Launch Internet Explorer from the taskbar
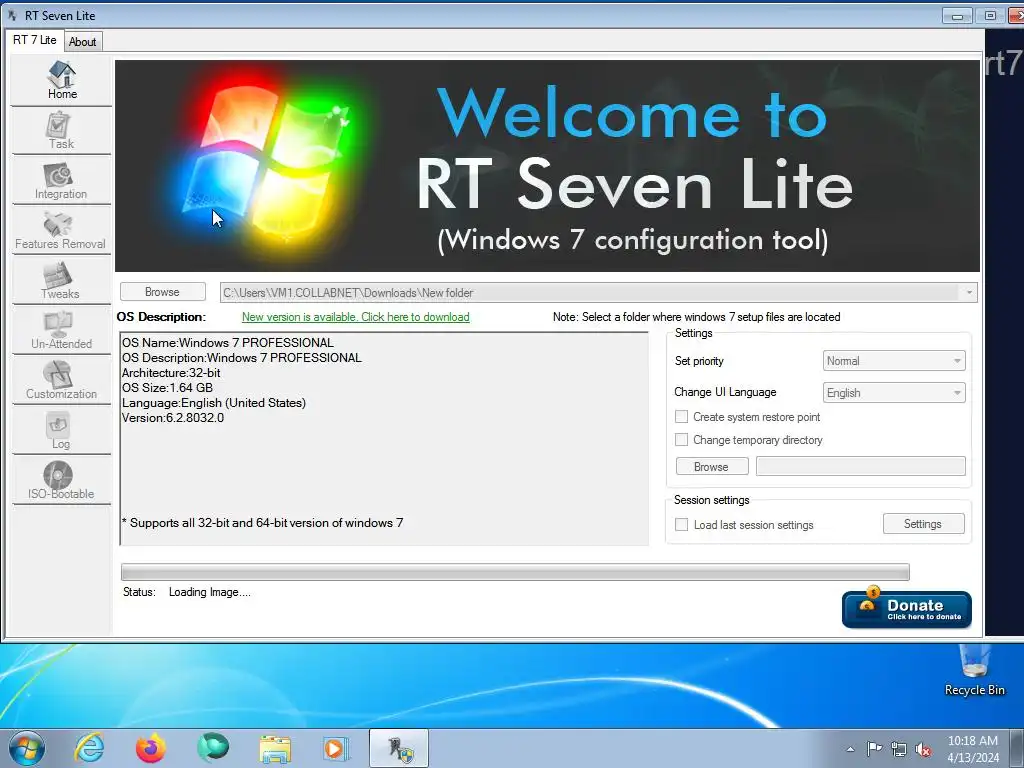 click(x=89, y=748)
